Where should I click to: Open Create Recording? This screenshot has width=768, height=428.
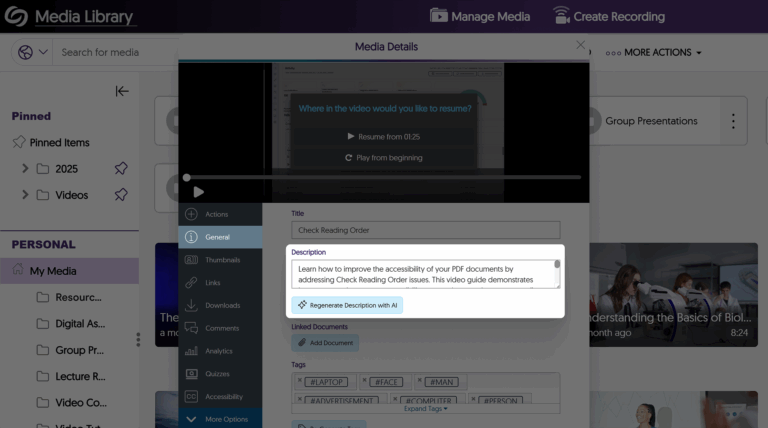click(x=609, y=16)
